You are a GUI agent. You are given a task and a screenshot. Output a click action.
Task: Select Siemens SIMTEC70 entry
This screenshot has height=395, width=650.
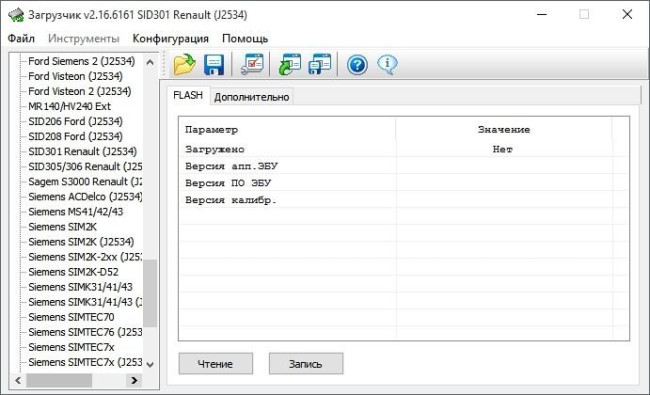pos(71,317)
